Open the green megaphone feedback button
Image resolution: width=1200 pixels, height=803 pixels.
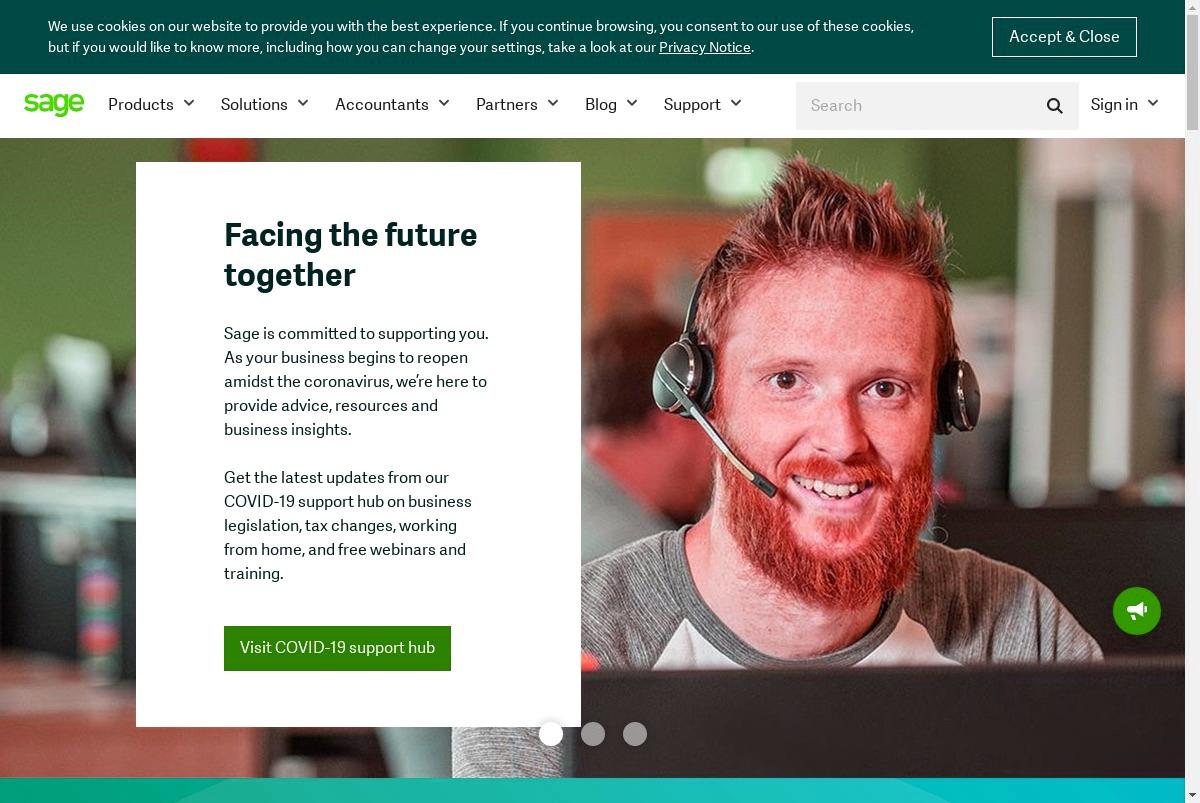[1137, 610]
